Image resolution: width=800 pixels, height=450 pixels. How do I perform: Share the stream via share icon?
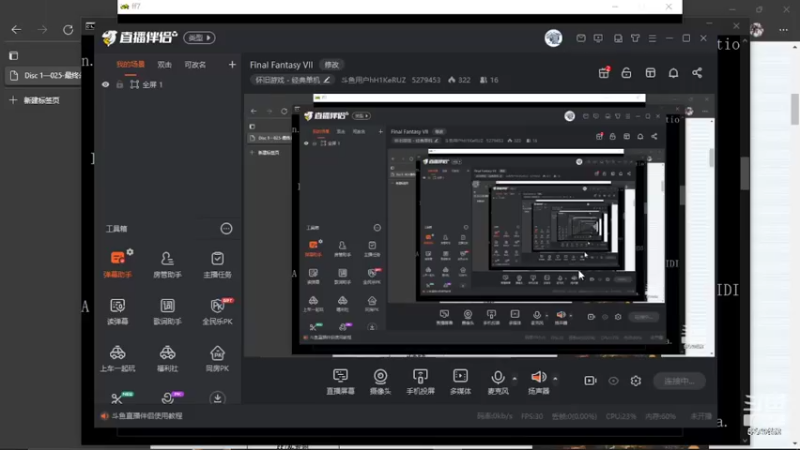(x=697, y=73)
